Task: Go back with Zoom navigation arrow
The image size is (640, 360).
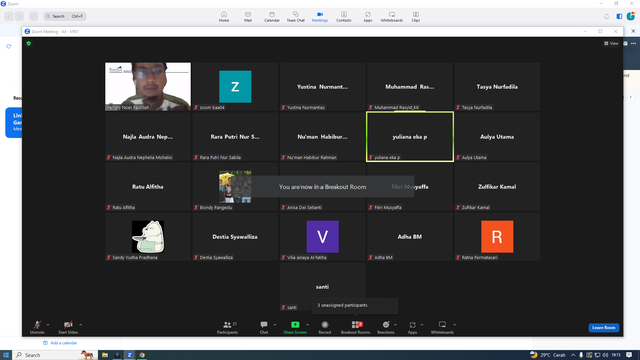Action: click(9, 16)
